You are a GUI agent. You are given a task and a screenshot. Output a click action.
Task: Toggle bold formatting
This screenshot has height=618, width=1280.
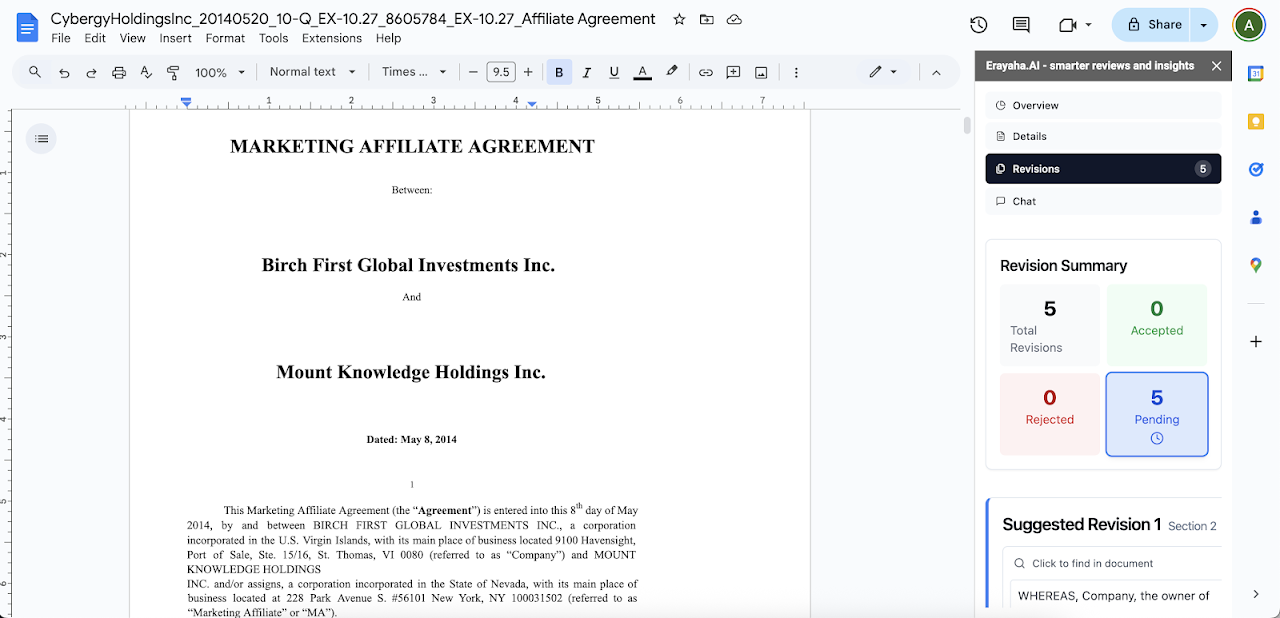pyautogui.click(x=559, y=72)
